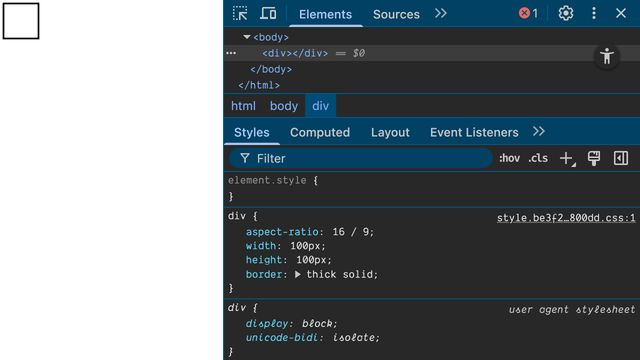Switch to the Sources tab
The width and height of the screenshot is (640, 360).
396,14
